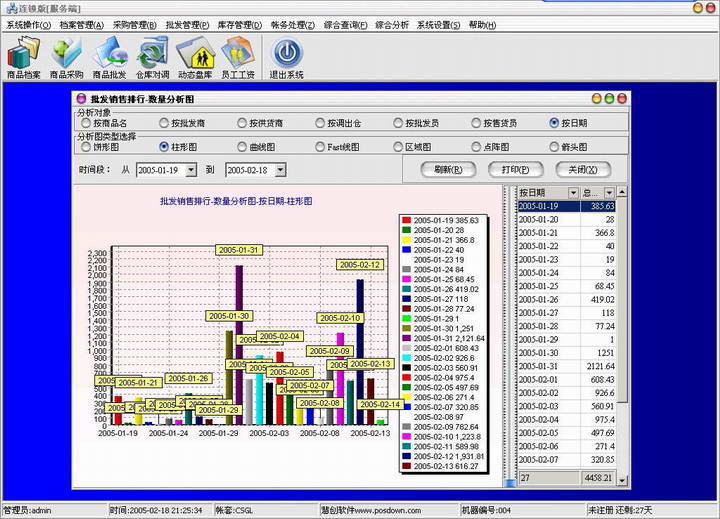This screenshot has width=720, height=519.
Task: Click the 刷新(R) refresh button
Action: (x=448, y=169)
